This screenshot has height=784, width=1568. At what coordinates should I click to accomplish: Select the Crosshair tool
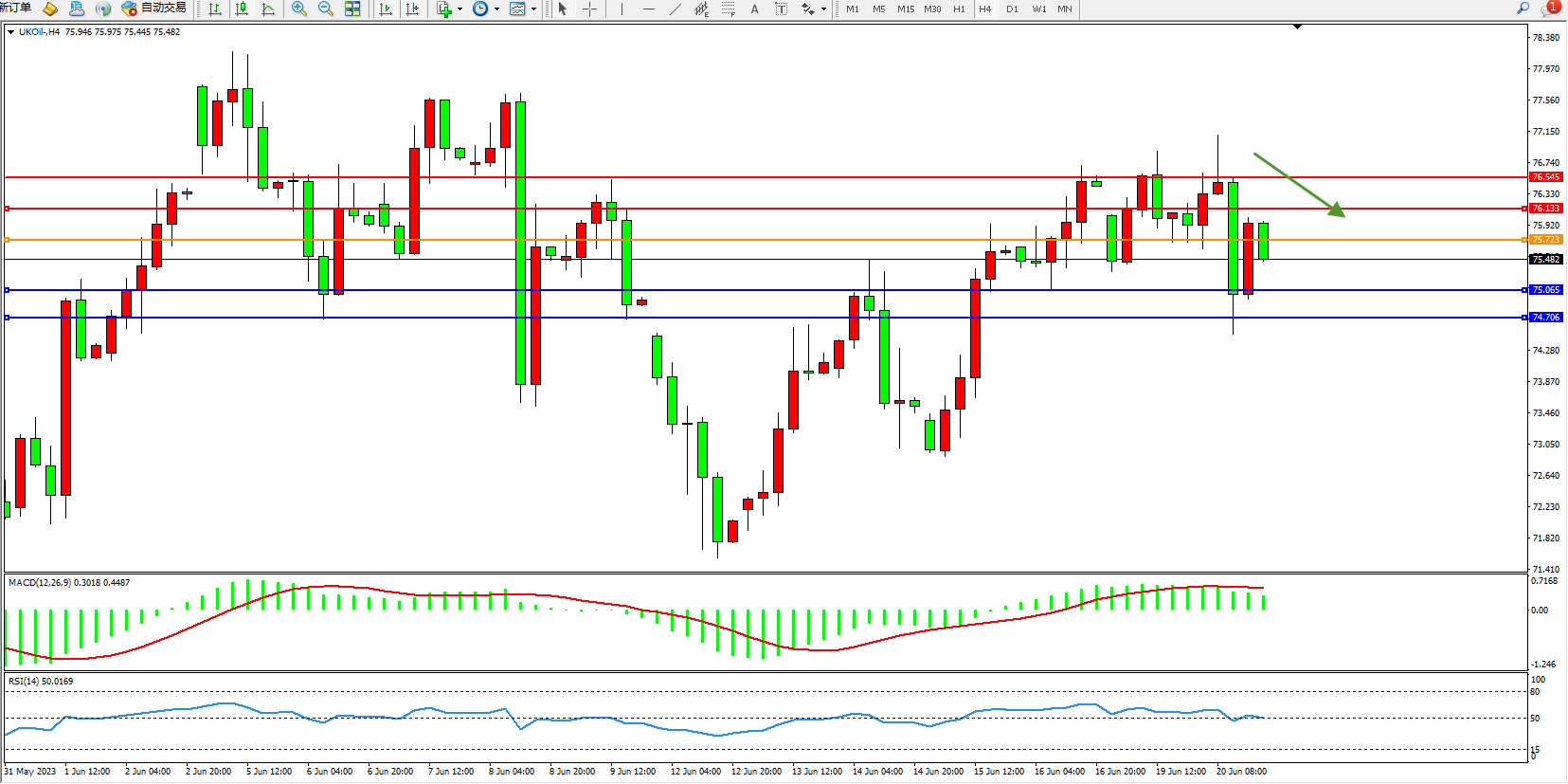pos(589,9)
